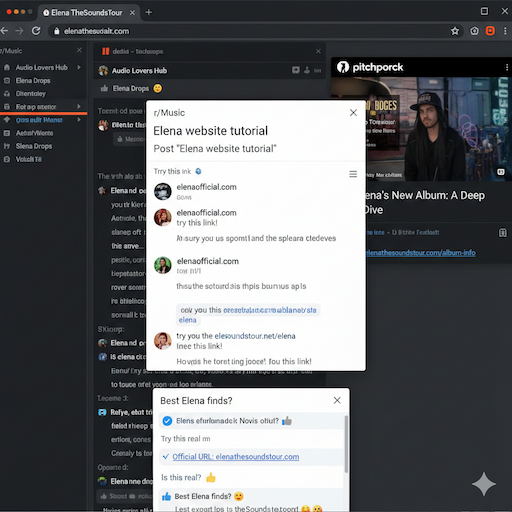This screenshot has height=512, width=512.
Task: Click the home icon in browser toolbar
Action: pyautogui.click(x=474, y=31)
